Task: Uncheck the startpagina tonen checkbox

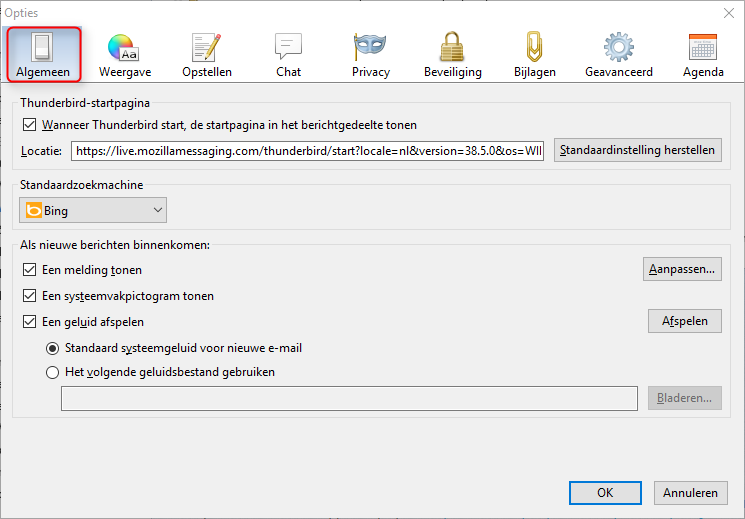Action: tap(29, 125)
